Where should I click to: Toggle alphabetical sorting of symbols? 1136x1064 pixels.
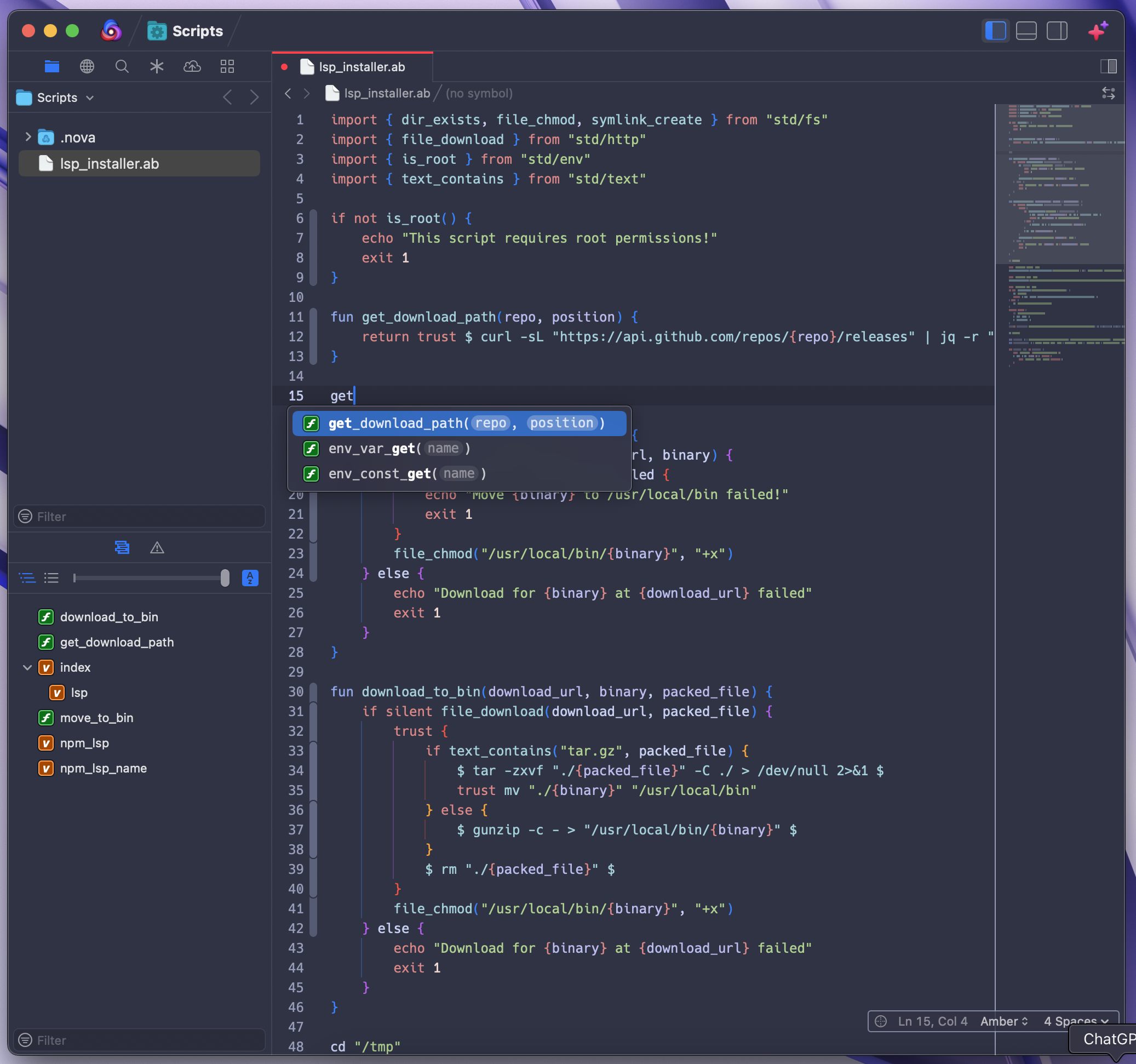click(x=250, y=578)
